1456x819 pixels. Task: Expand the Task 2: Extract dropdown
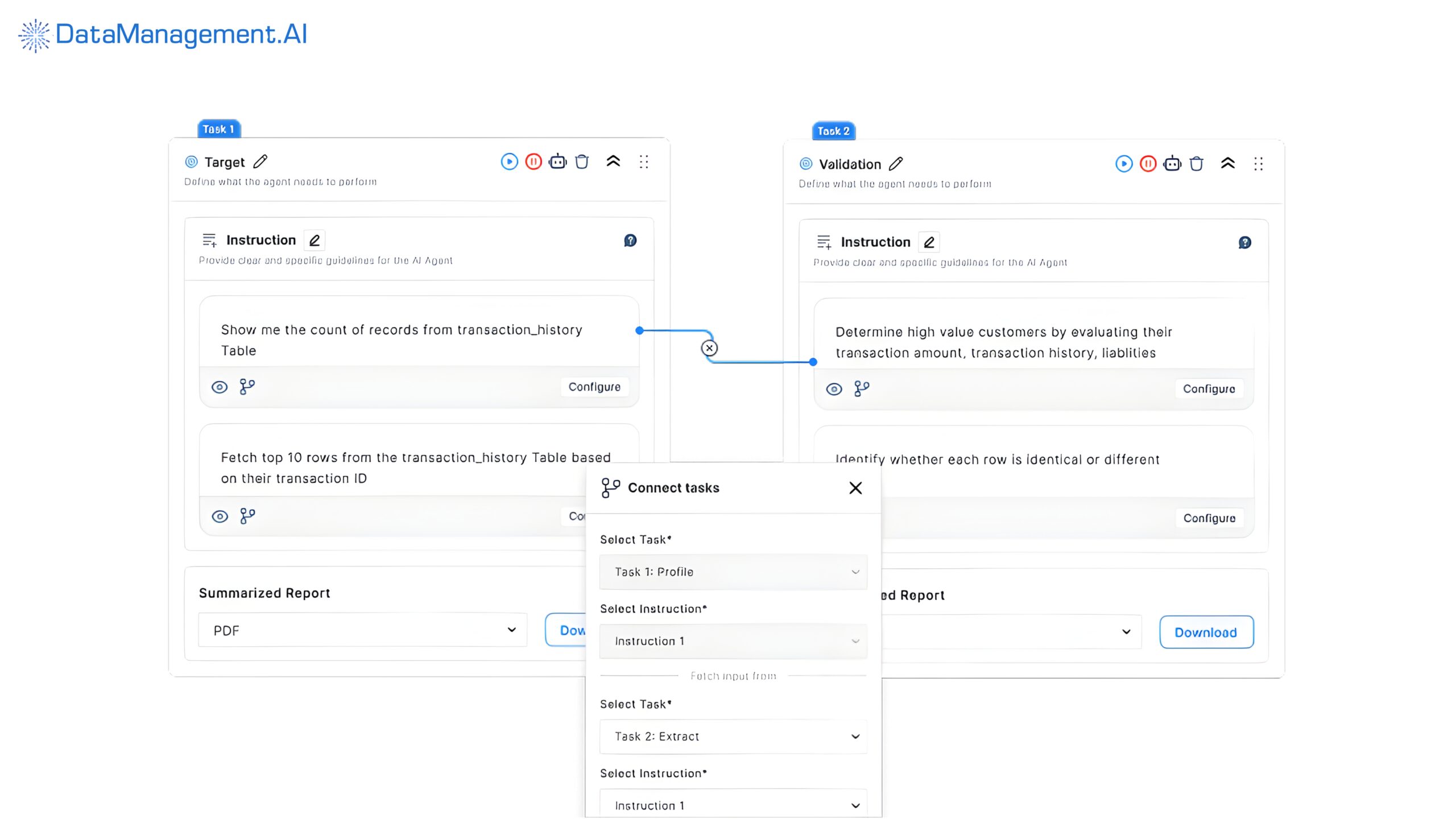tap(733, 737)
